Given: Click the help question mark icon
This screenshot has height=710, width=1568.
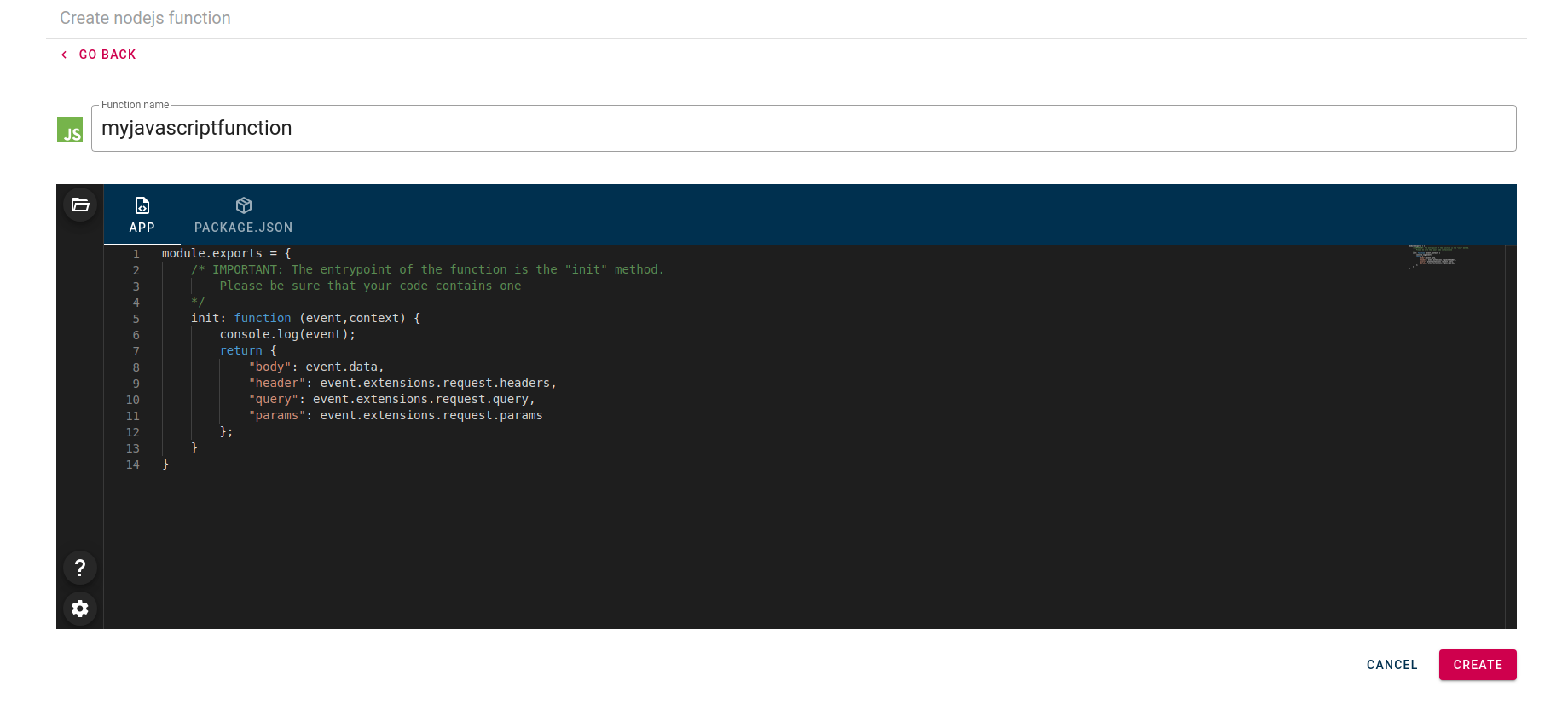Looking at the screenshot, I should [80, 568].
